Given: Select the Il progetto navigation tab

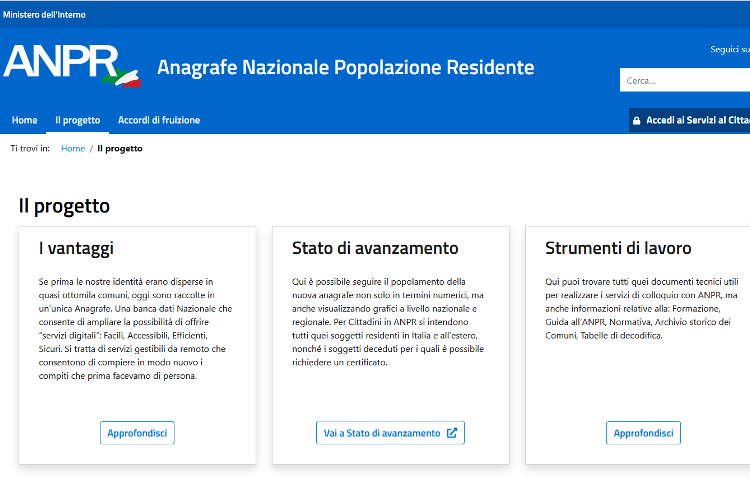Looking at the screenshot, I should [78, 120].
